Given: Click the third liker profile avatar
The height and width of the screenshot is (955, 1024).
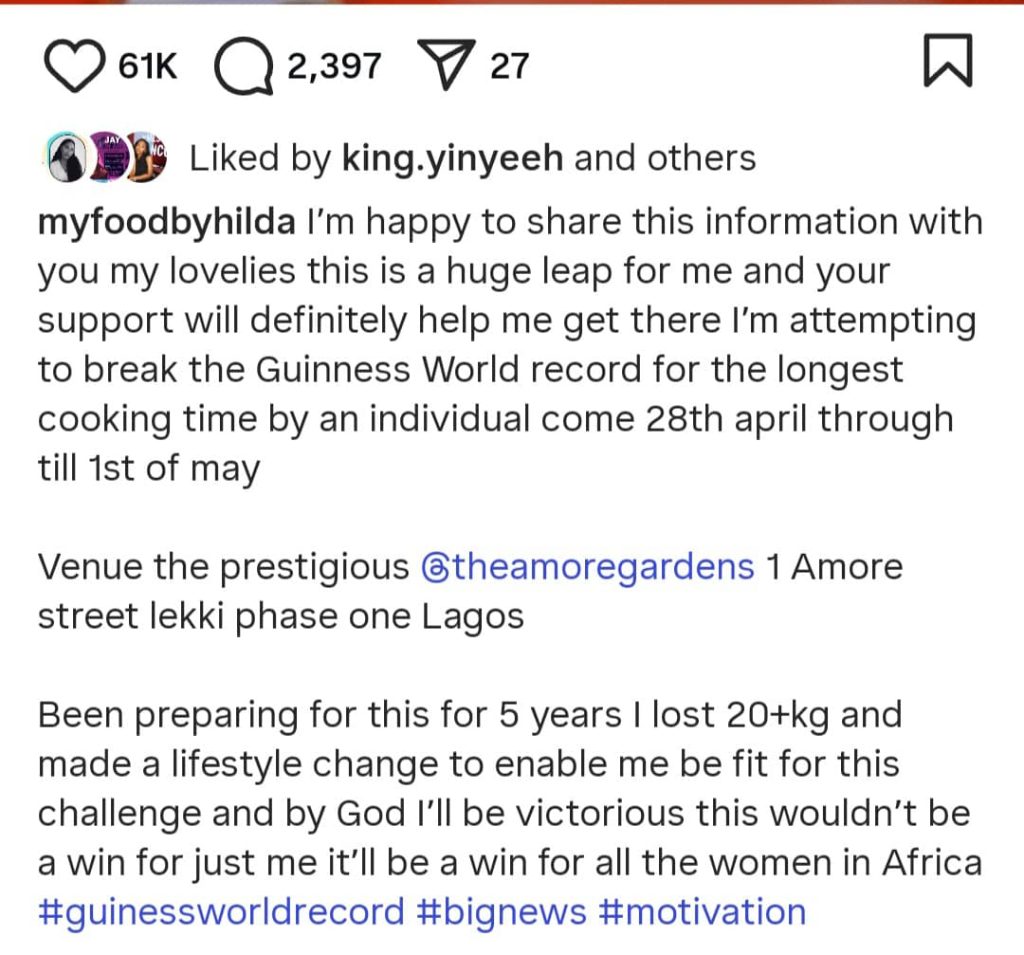Looking at the screenshot, I should pyautogui.click(x=146, y=158).
